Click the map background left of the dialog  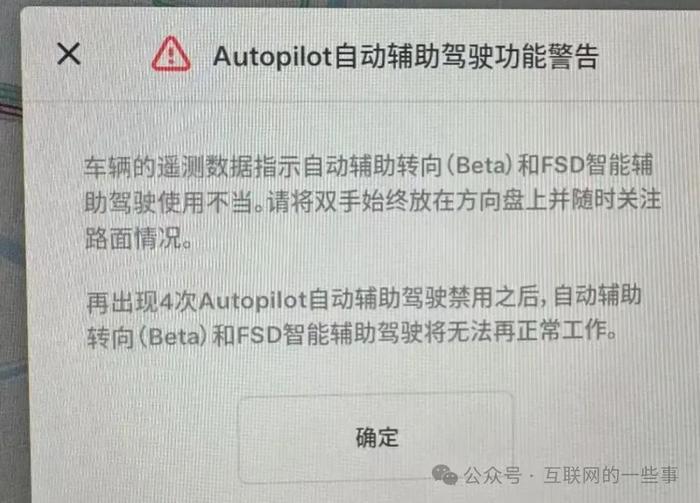coord(10,250)
